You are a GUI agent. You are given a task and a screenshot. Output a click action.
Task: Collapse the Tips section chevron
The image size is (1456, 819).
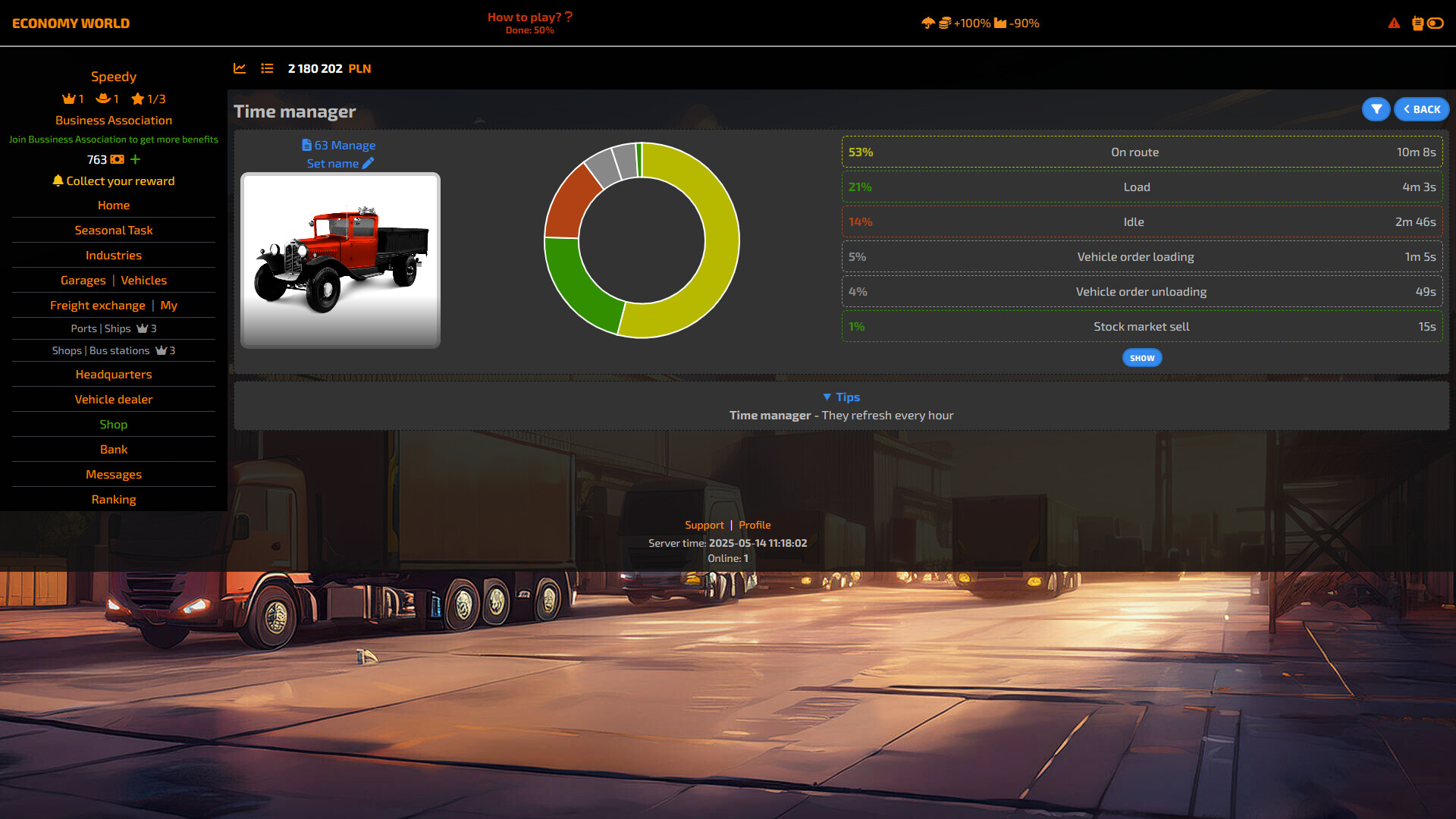tap(827, 397)
